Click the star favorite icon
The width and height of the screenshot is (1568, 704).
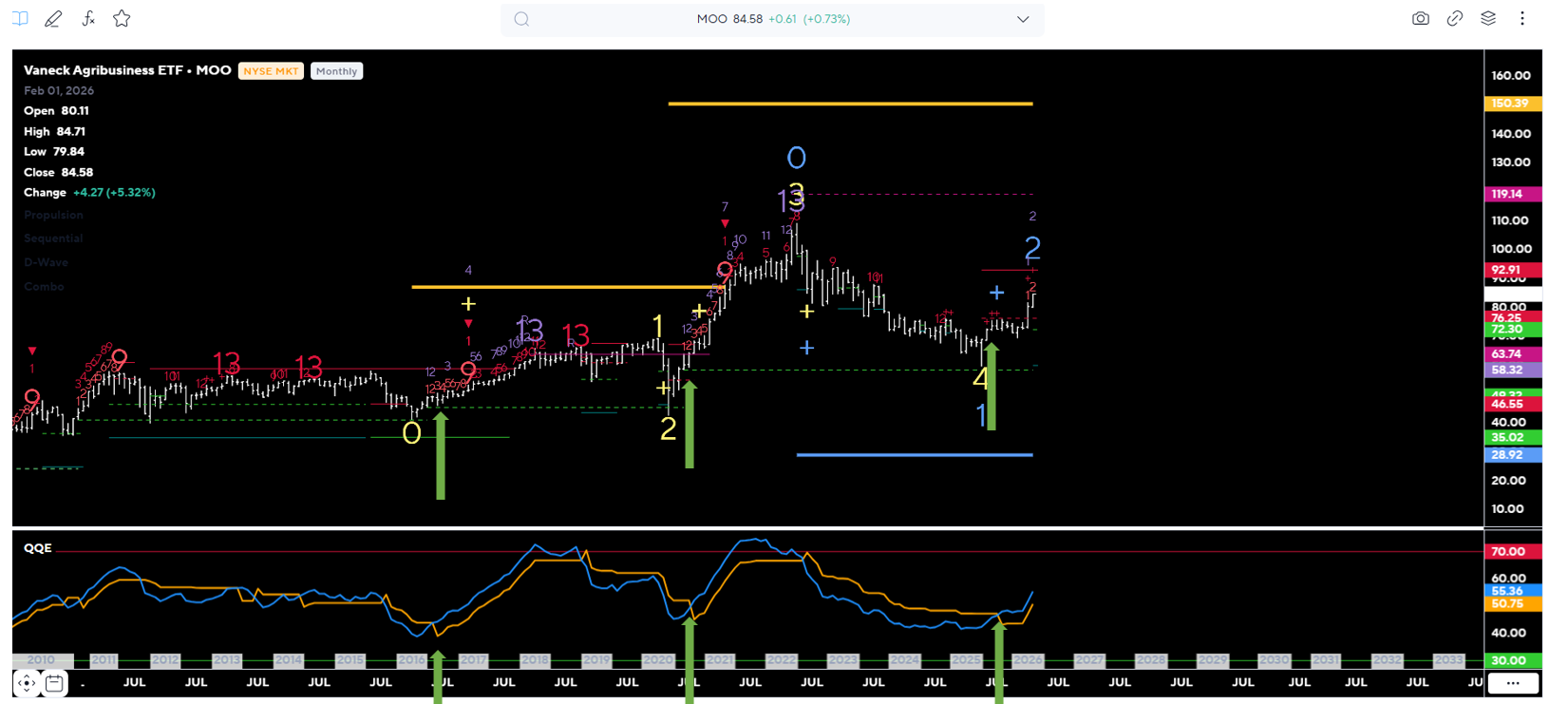click(122, 19)
